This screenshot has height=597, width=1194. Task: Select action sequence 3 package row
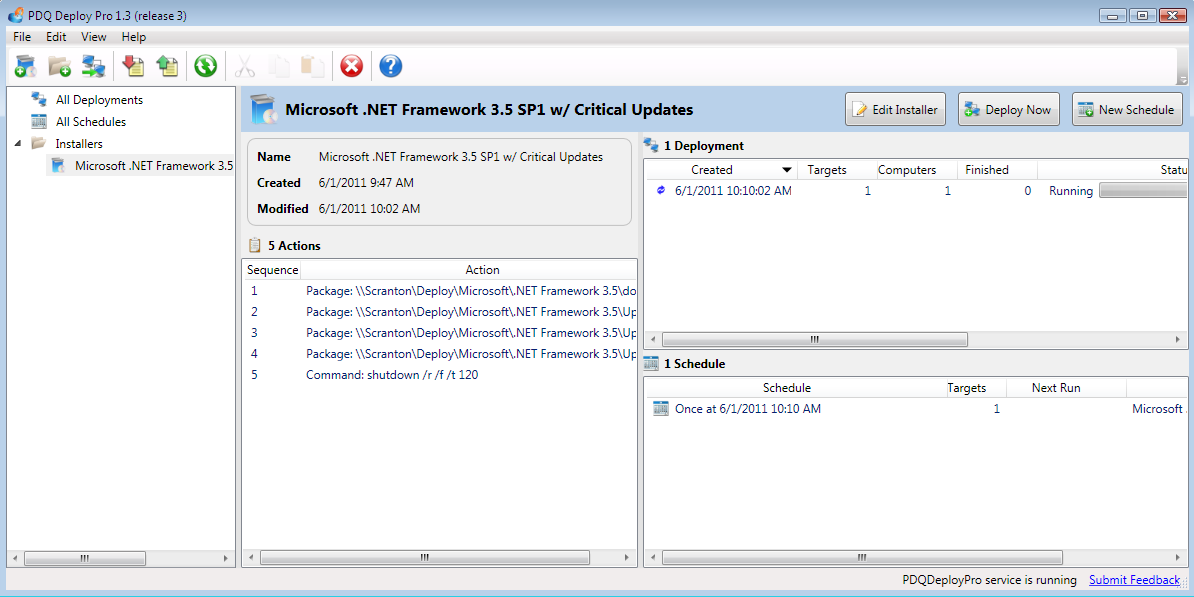tap(440, 333)
